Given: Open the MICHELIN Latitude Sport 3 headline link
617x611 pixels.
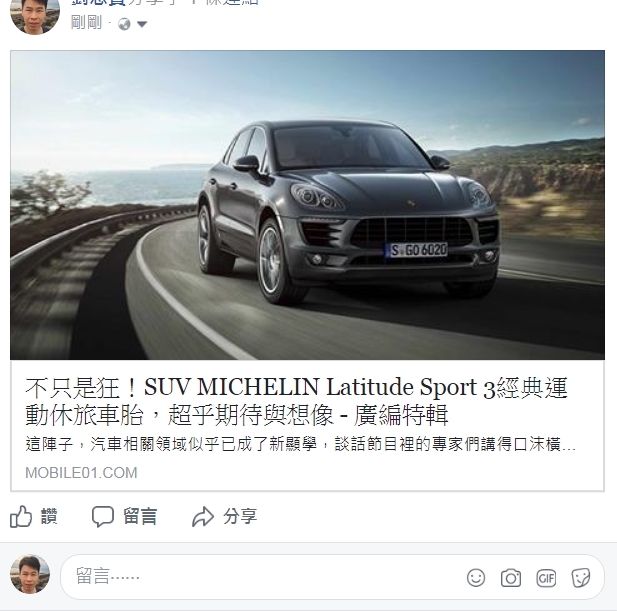Looking at the screenshot, I should [296, 401].
